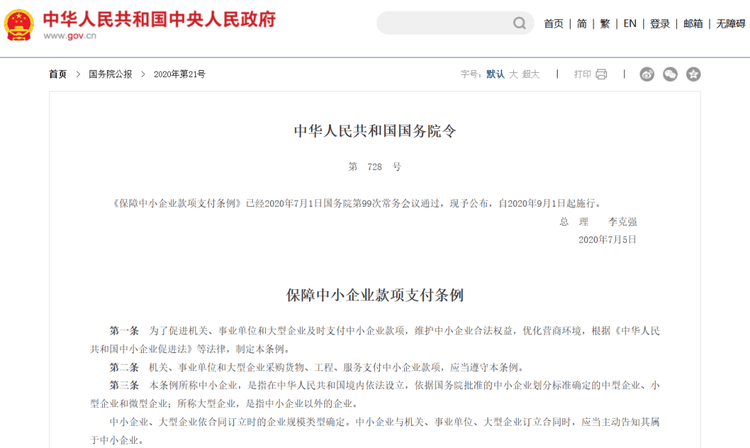The image size is (750, 448).
Task: Click the order number 第 728 号
Action: coord(375,166)
